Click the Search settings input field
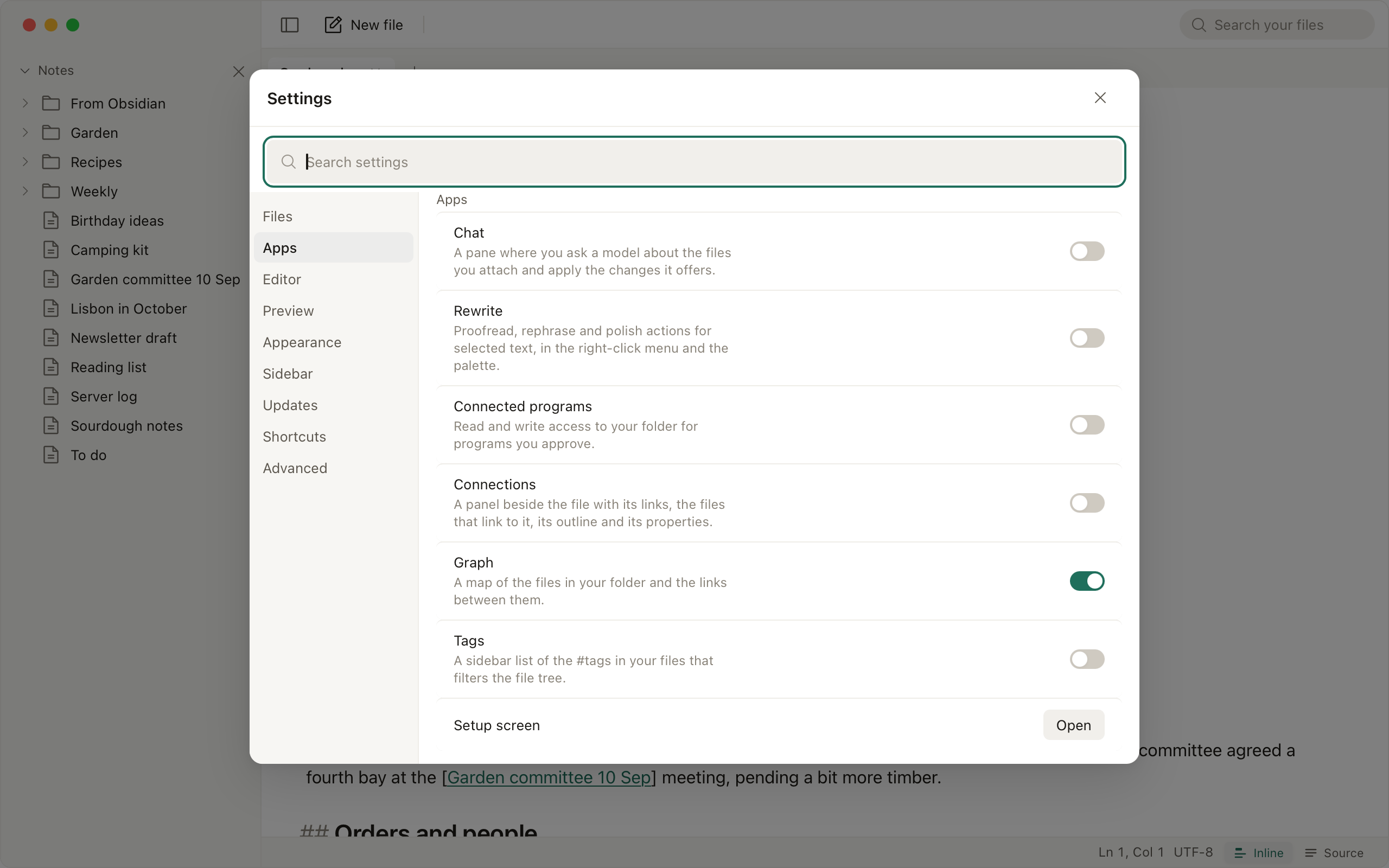The image size is (1389, 868). click(x=694, y=162)
